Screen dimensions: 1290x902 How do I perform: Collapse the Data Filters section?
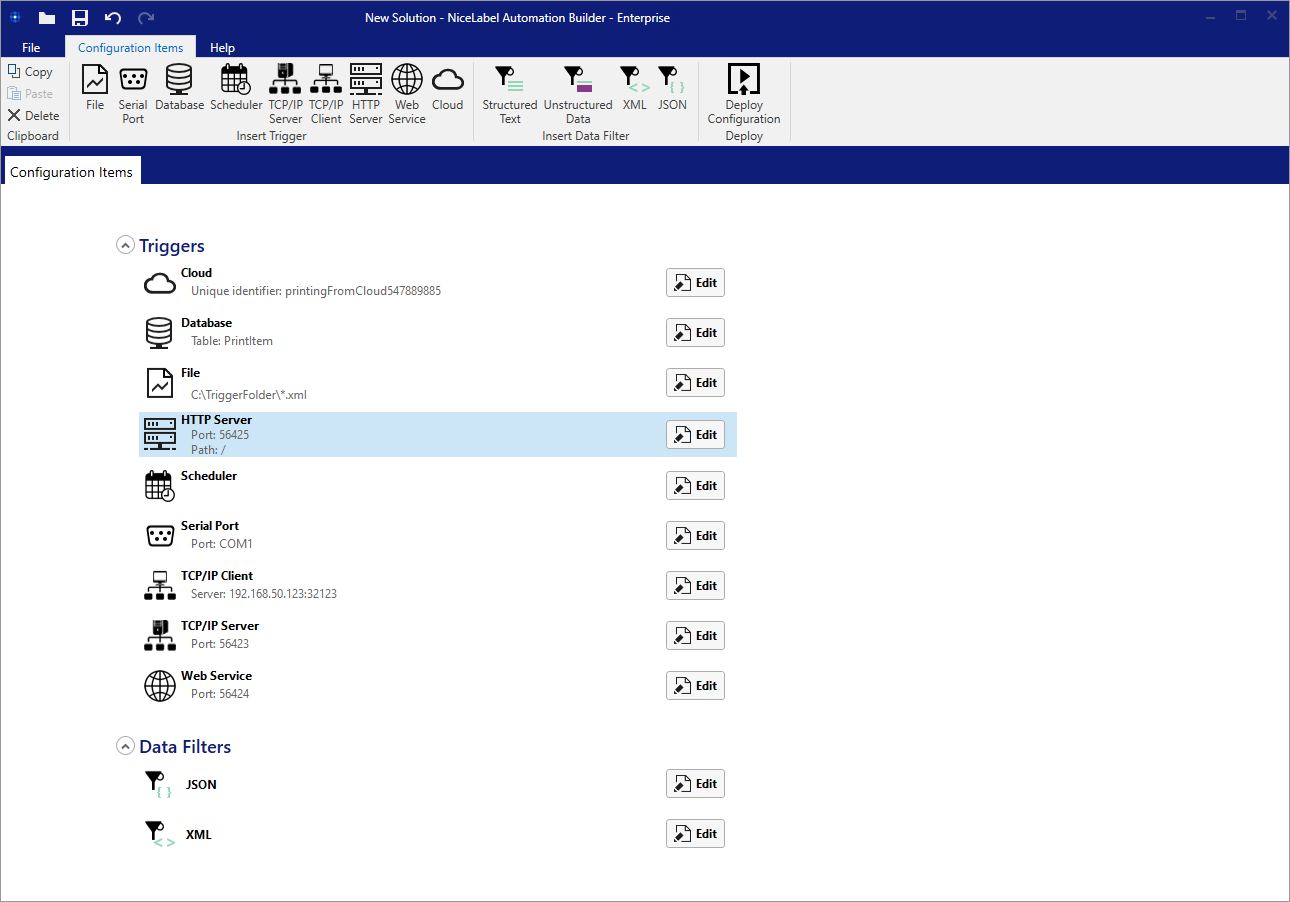(126, 746)
